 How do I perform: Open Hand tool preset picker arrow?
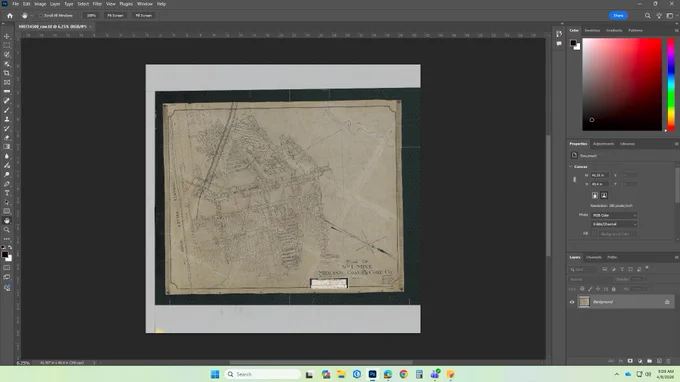click(32, 16)
